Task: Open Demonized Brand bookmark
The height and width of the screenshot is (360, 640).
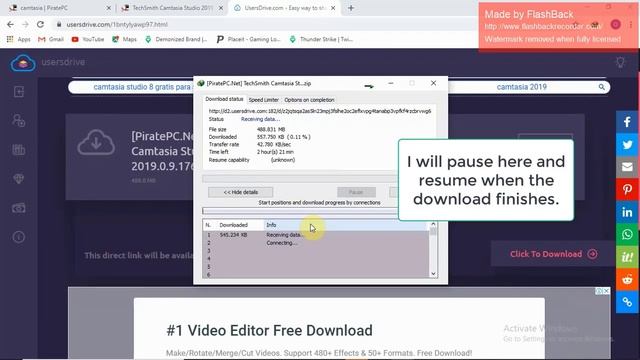Action: tap(176, 39)
